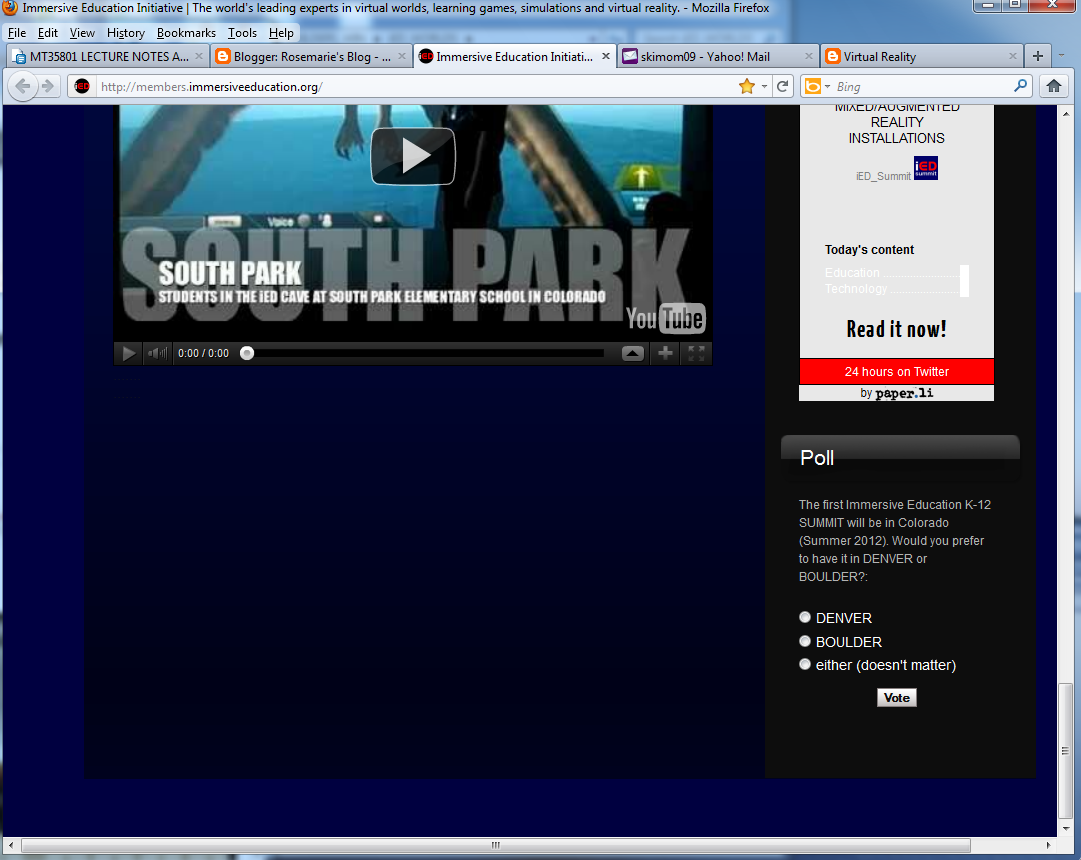Close the Immersive Education Initiative tab
This screenshot has width=1081, height=860.
[x=606, y=56]
